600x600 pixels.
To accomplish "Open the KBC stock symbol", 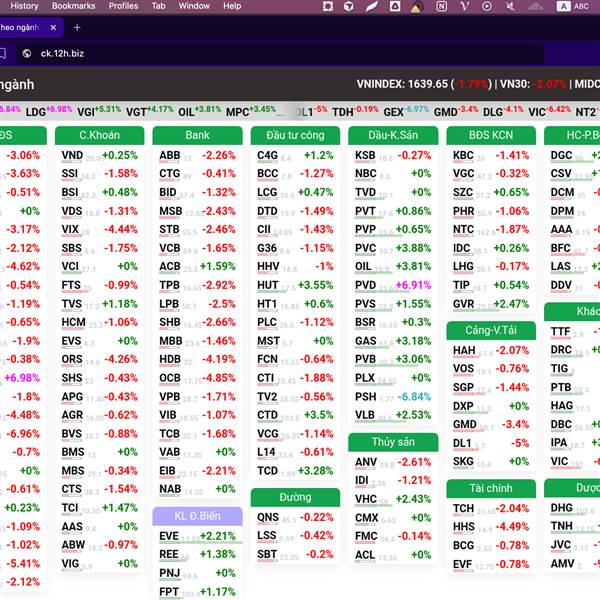I will click(463, 155).
